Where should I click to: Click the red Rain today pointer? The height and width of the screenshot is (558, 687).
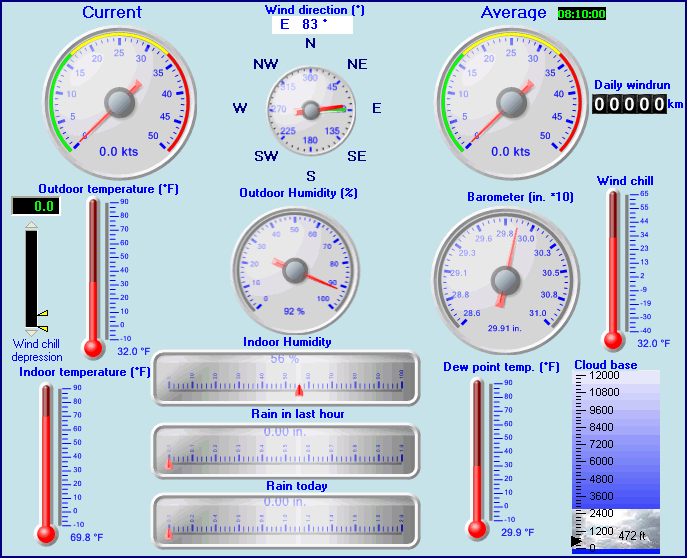tap(169, 533)
